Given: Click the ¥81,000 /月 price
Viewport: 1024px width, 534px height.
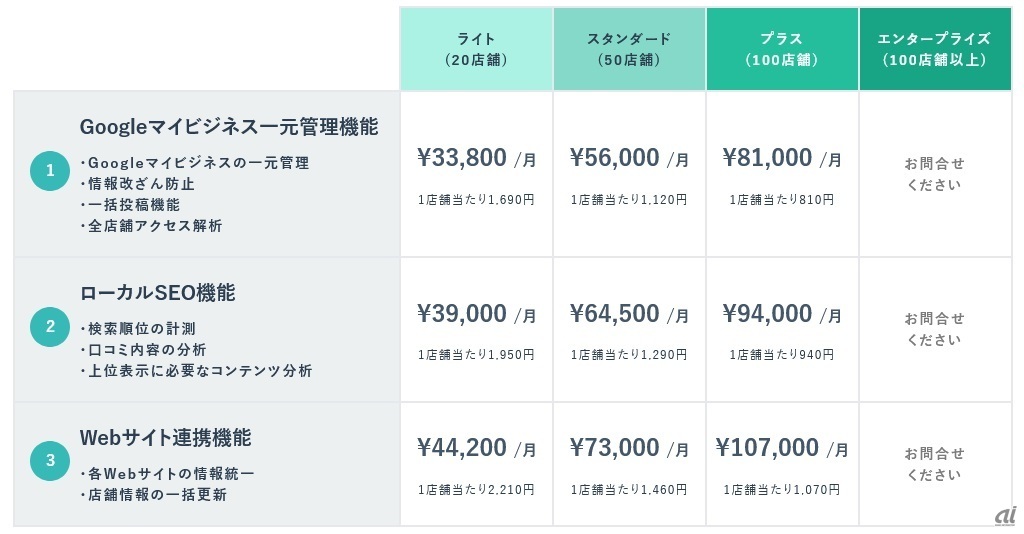Looking at the screenshot, I should coord(782,158).
